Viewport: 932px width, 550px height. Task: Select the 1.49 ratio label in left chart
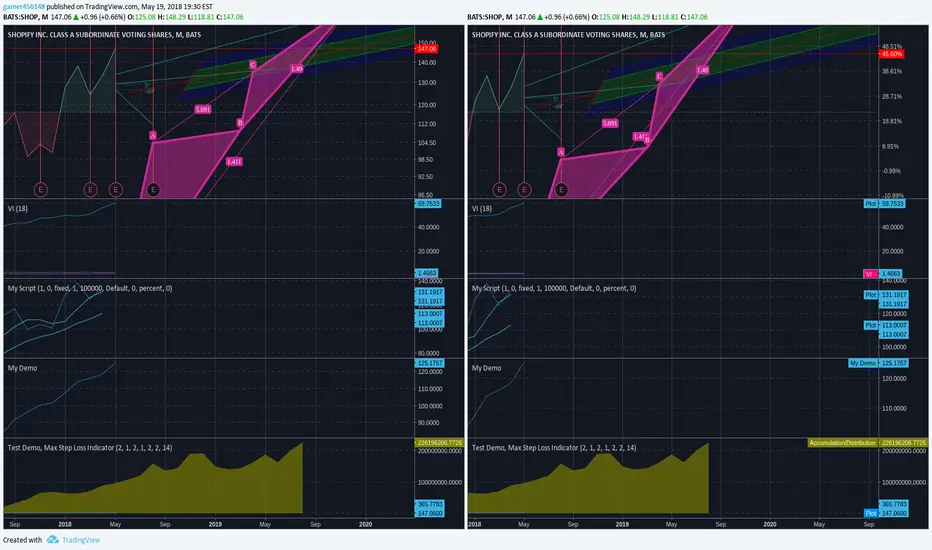tap(297, 69)
